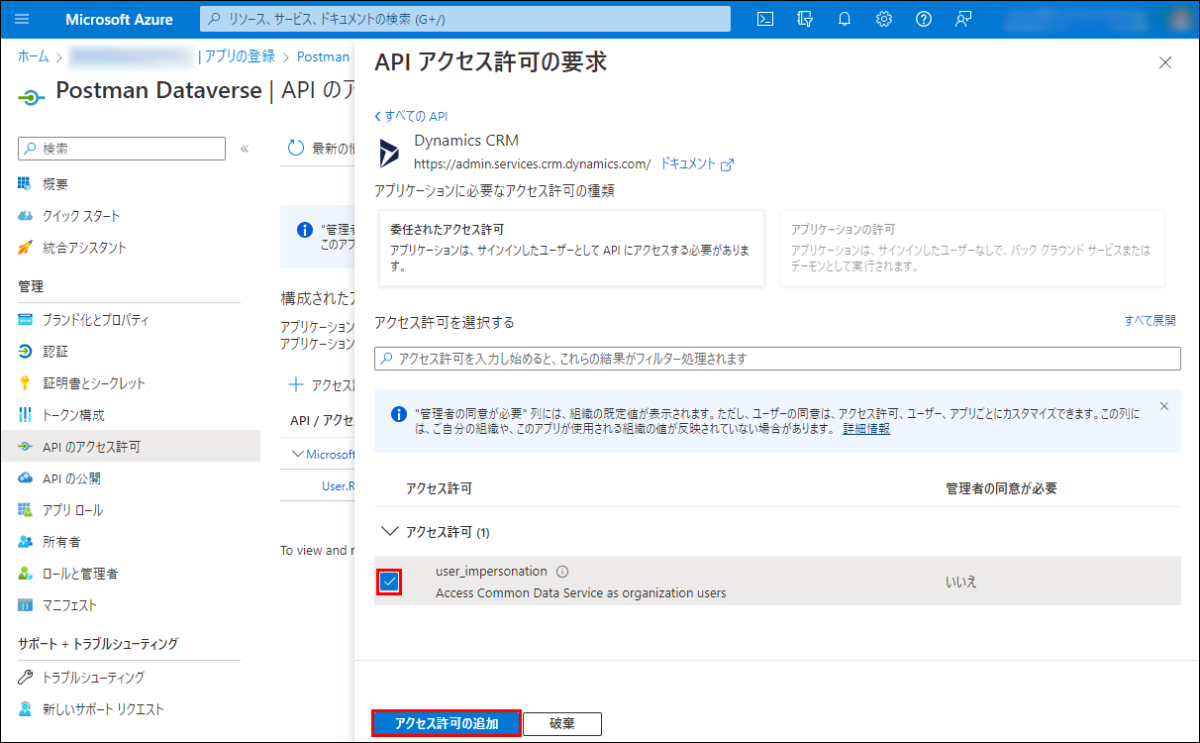
Task: Click the 証明書とシークレット key icon
Action: click(26, 383)
